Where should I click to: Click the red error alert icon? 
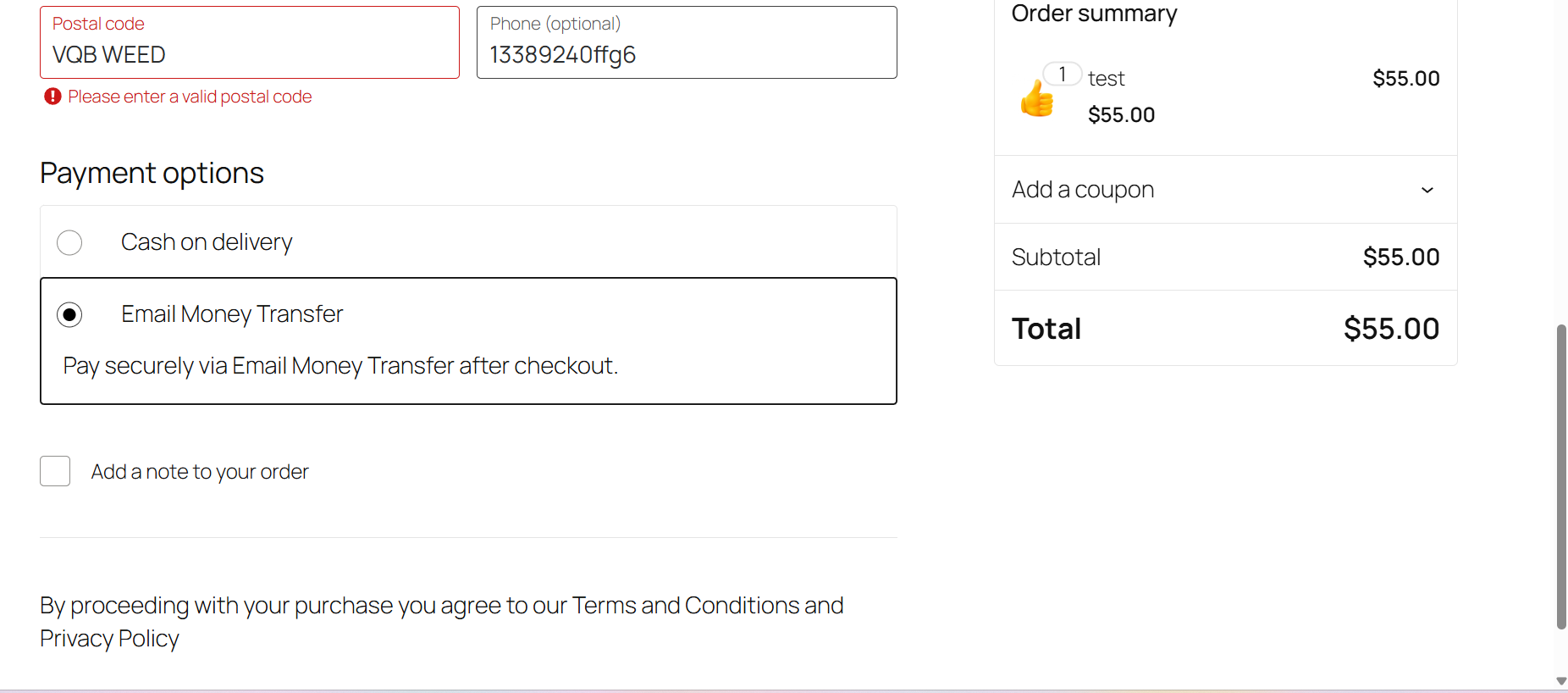click(x=52, y=97)
